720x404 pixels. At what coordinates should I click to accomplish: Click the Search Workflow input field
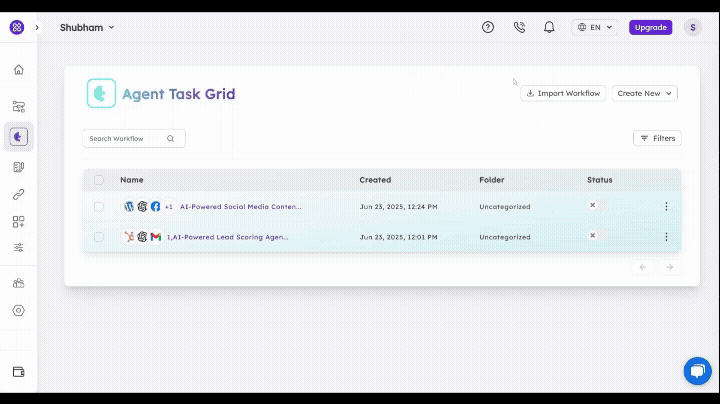coord(126,139)
